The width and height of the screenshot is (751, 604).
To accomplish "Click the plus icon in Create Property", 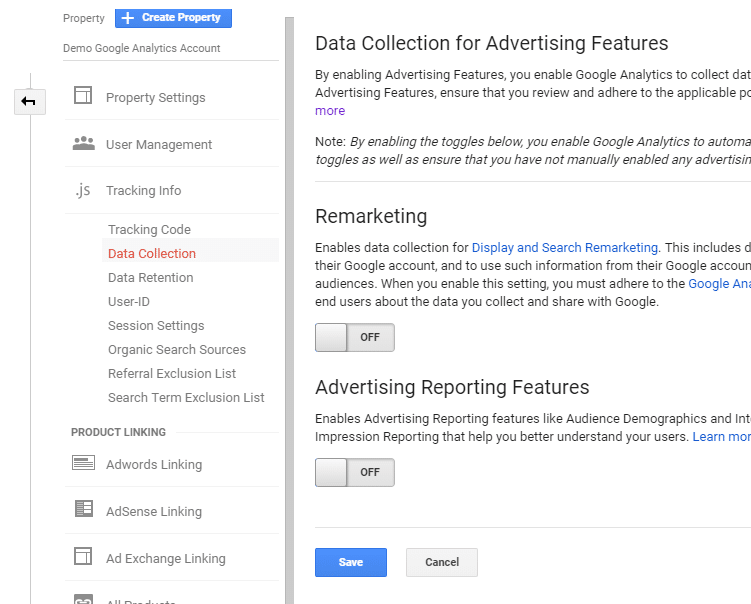I will tap(127, 18).
